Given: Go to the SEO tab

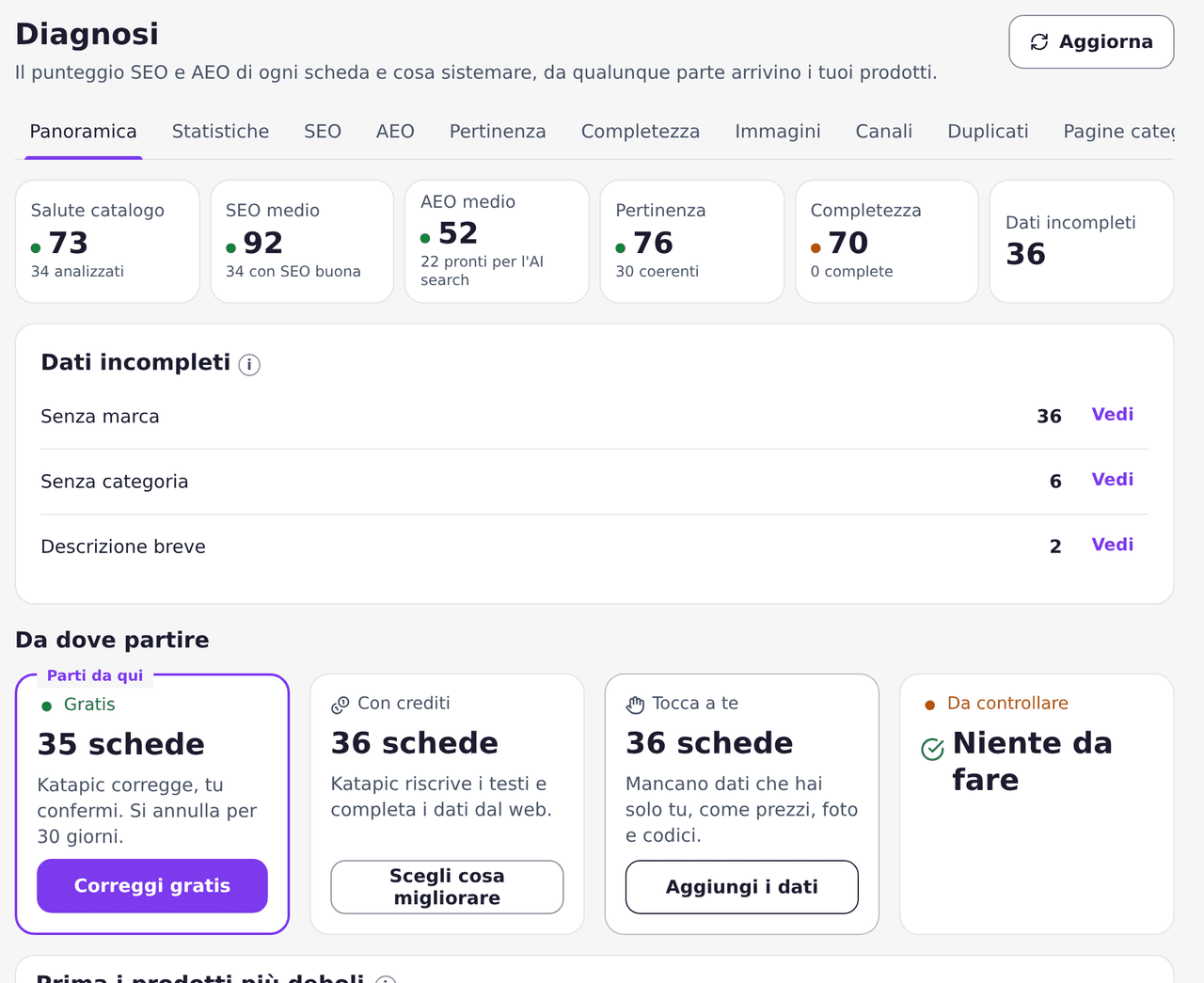Looking at the screenshot, I should click(x=323, y=132).
